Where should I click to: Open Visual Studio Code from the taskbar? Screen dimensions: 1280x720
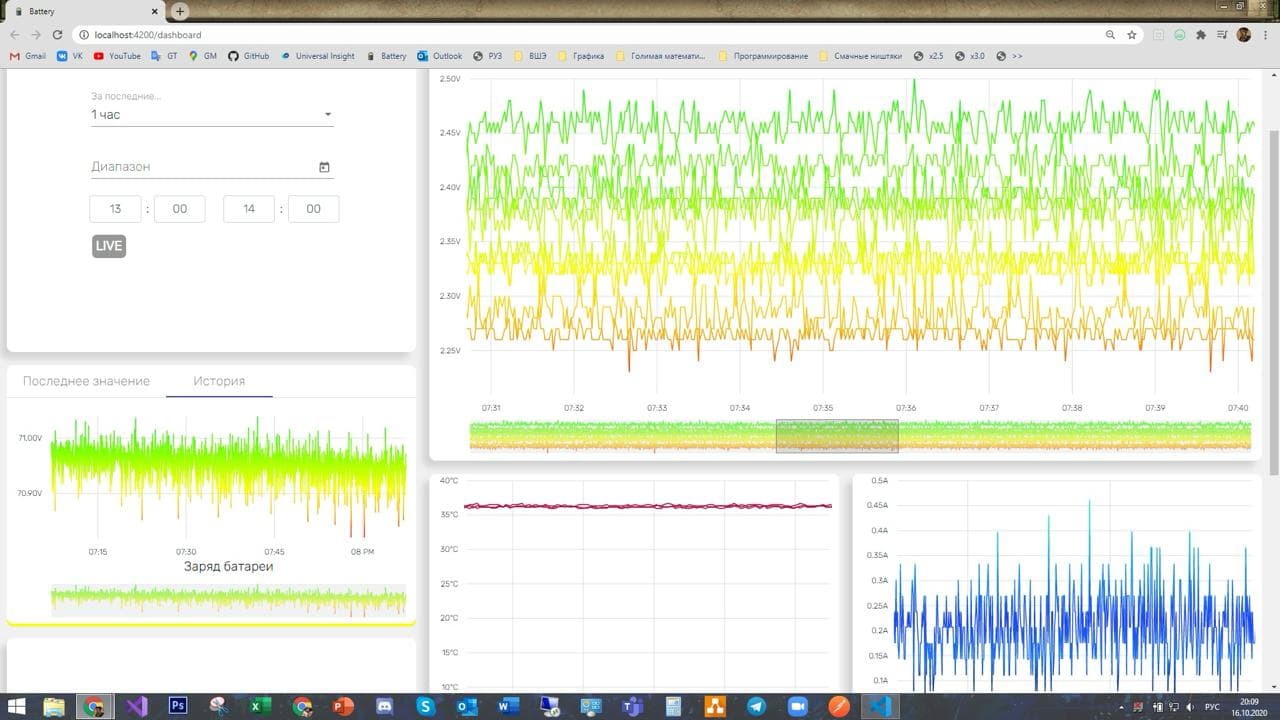pyautogui.click(x=881, y=706)
